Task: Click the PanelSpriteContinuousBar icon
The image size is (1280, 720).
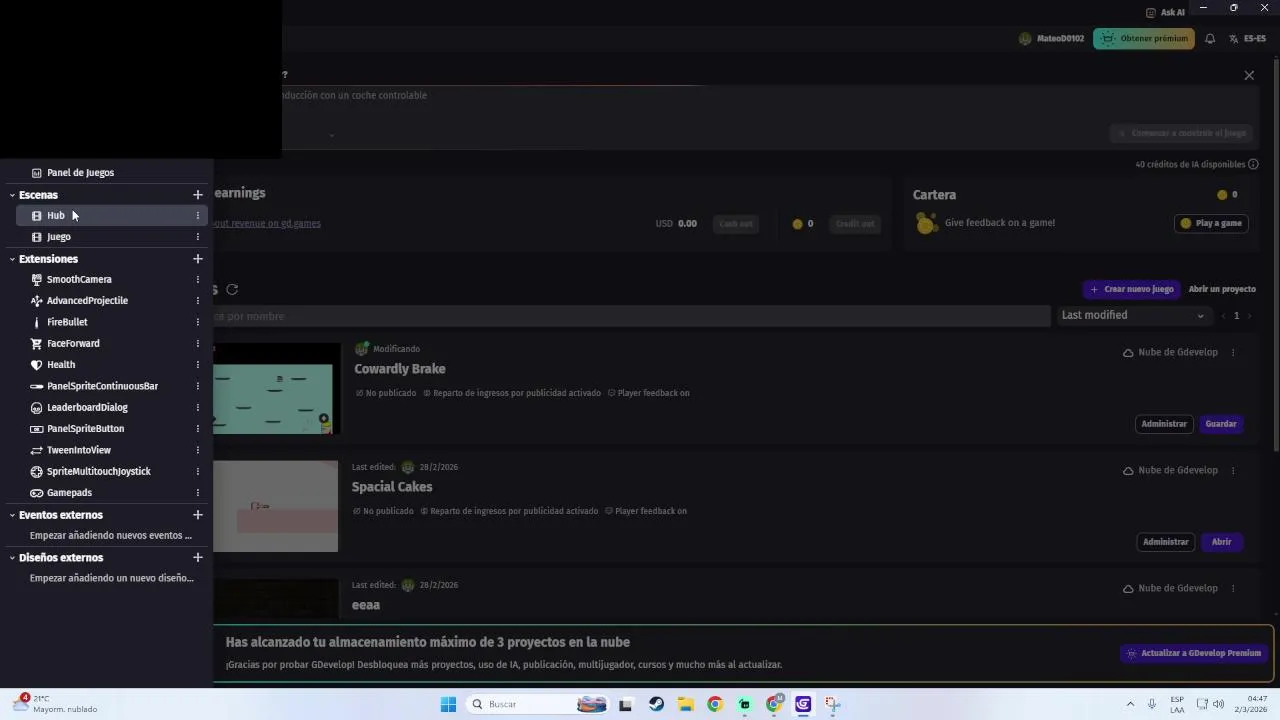Action: point(37,386)
